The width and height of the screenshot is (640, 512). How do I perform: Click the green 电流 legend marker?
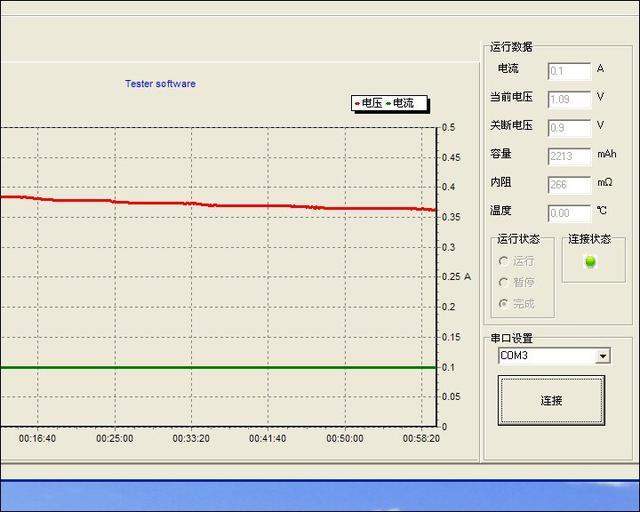pyautogui.click(x=389, y=103)
